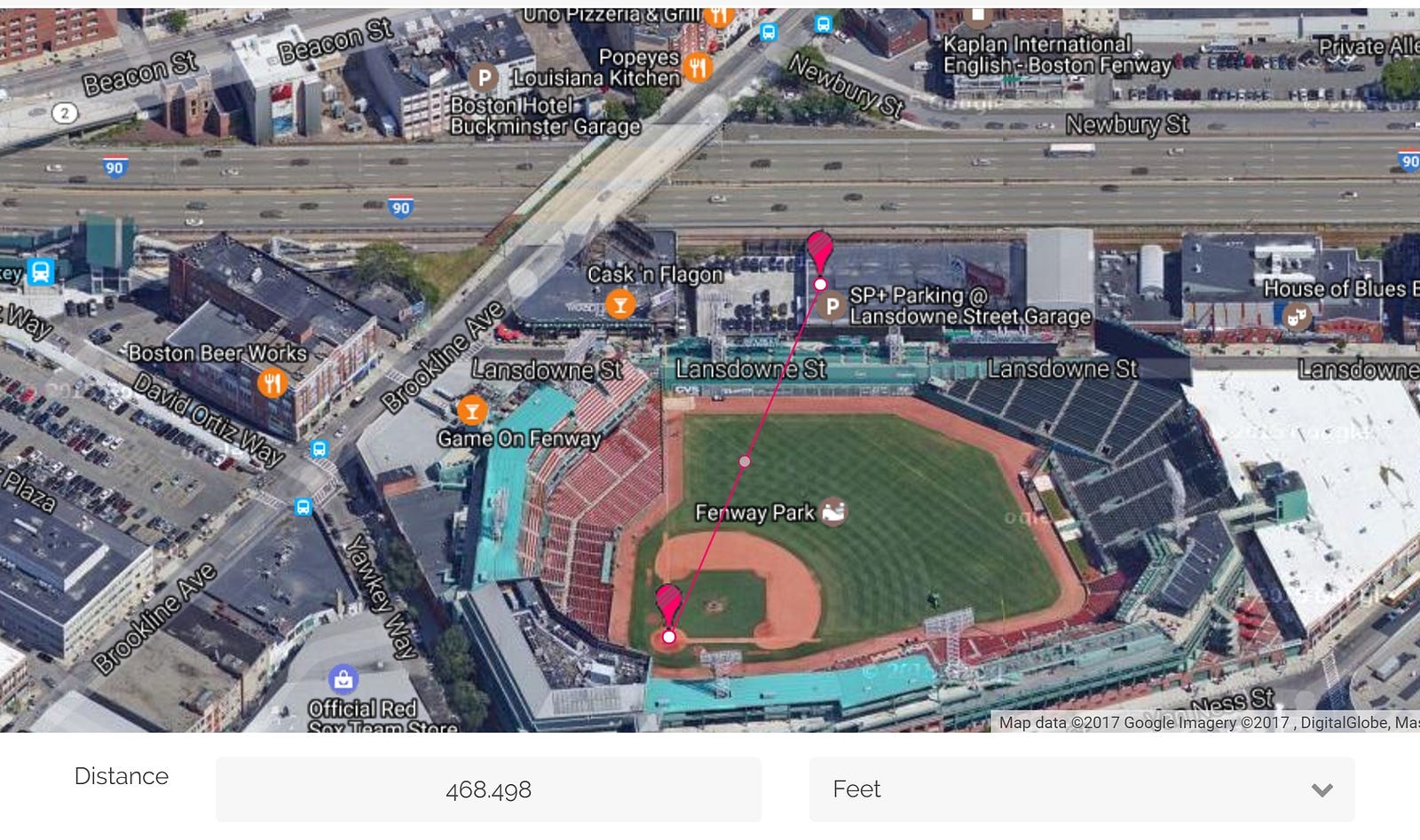This screenshot has height=840, width=1420.
Task: Click the transit stop icon on Brookline Ave
Action: pyautogui.click(x=303, y=506)
